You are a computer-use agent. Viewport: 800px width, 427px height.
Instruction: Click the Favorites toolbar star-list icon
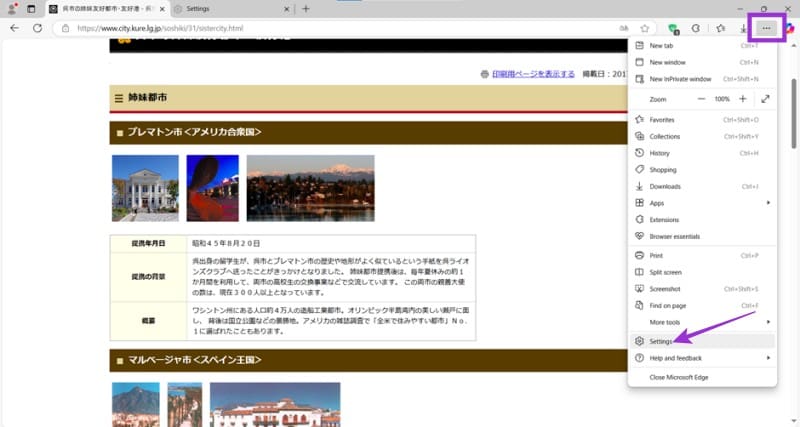pyautogui.click(x=720, y=28)
